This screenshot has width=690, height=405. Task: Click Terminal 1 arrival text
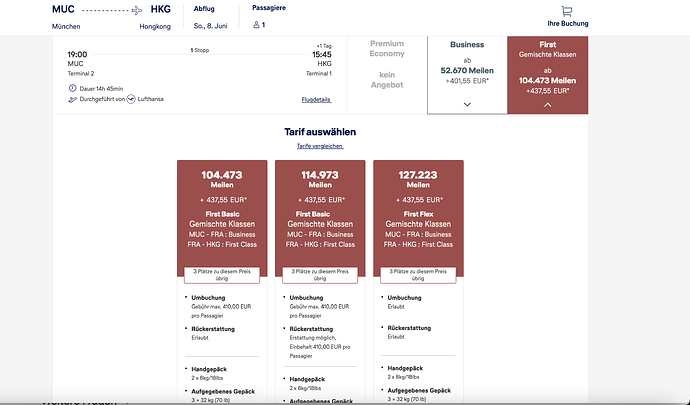(x=319, y=74)
